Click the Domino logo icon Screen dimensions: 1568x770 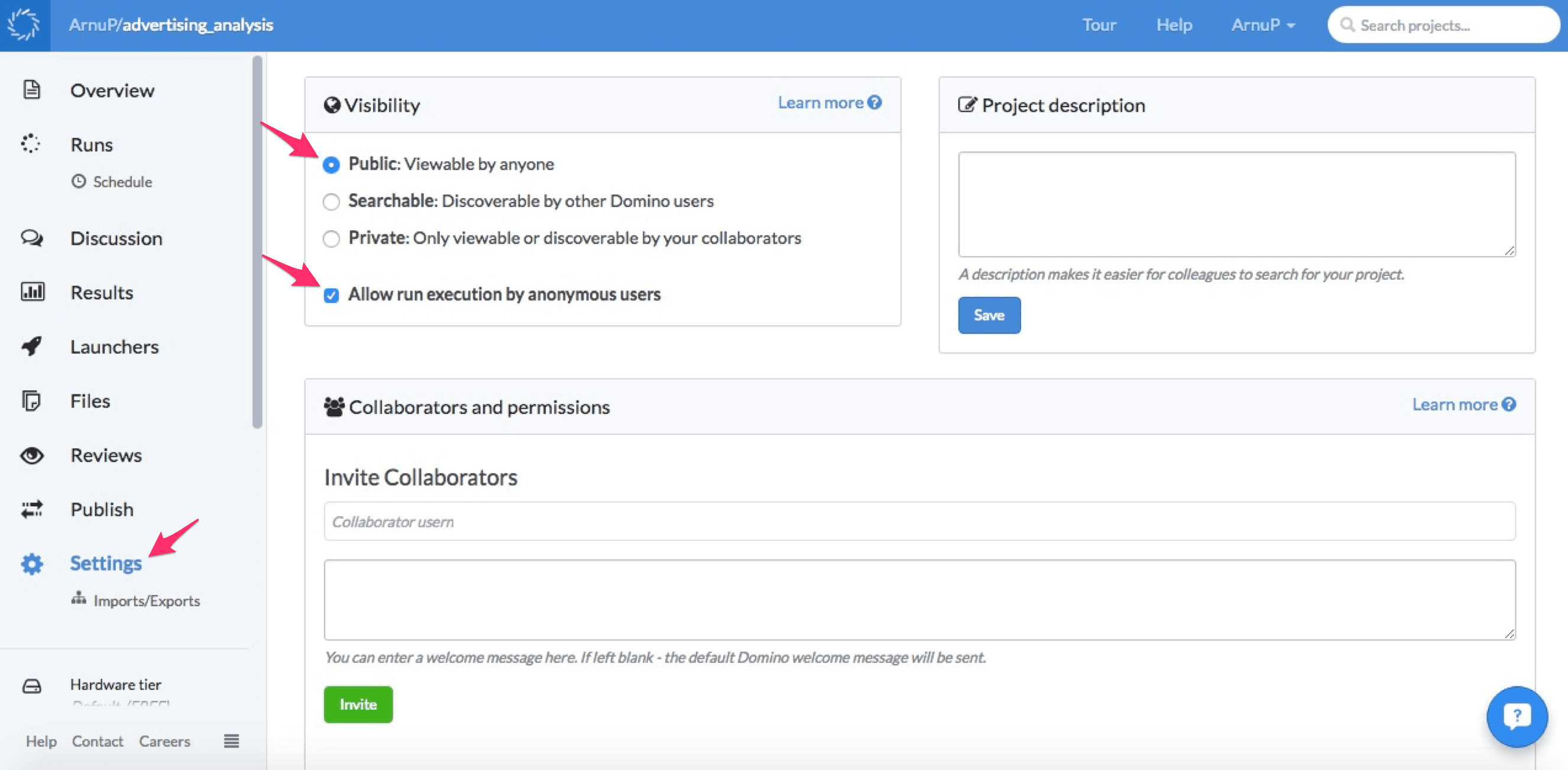pos(24,25)
